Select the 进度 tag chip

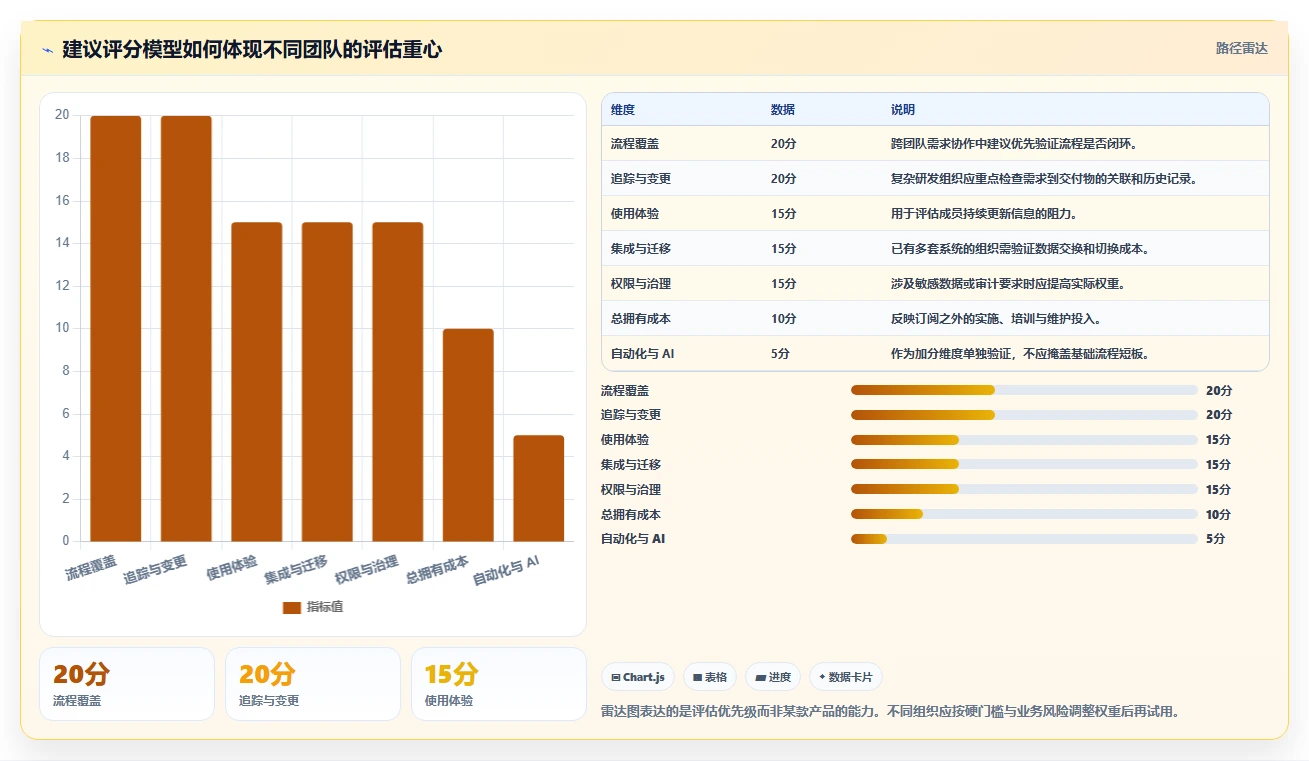773,677
